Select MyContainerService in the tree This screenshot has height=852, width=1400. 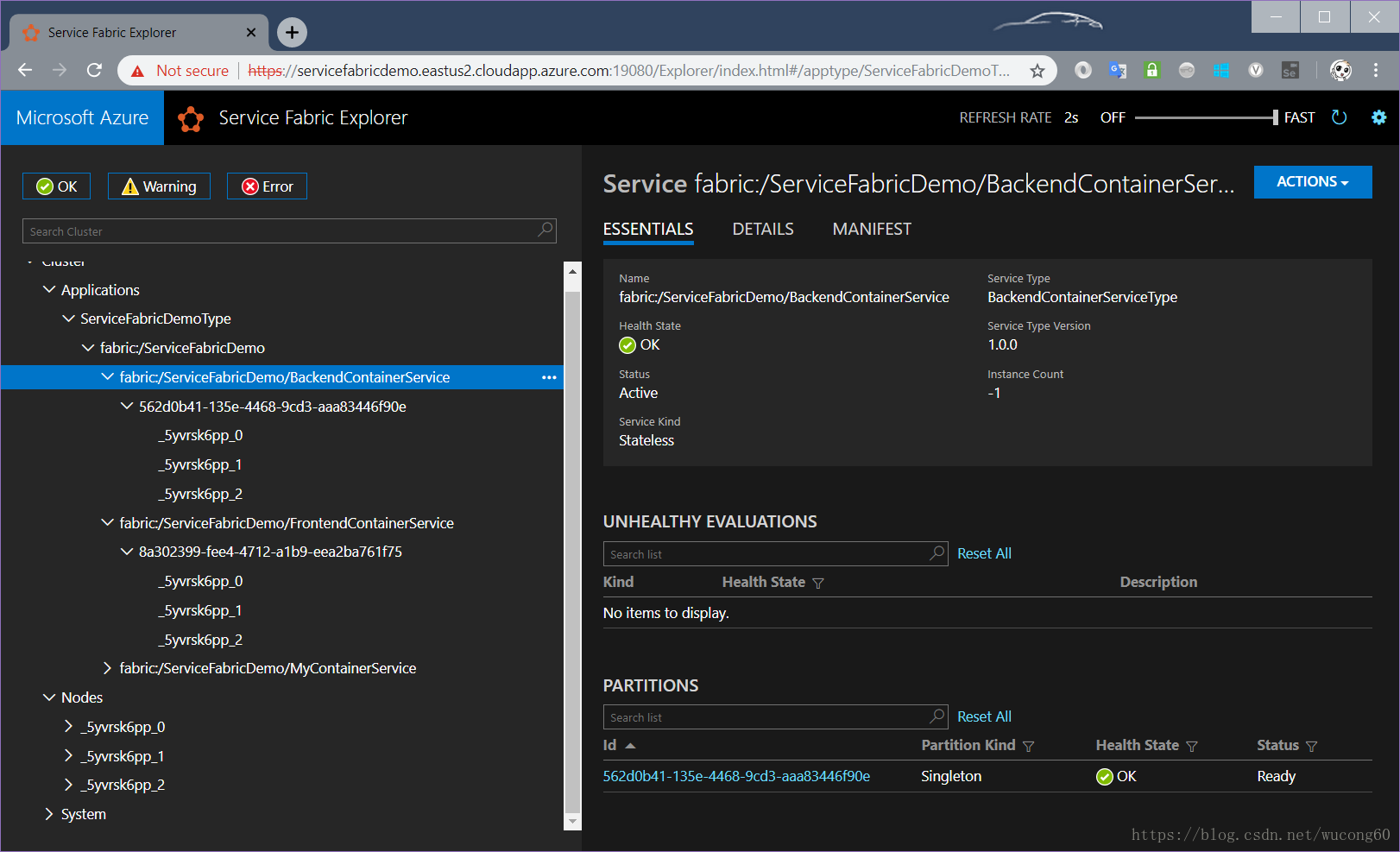tap(268, 668)
